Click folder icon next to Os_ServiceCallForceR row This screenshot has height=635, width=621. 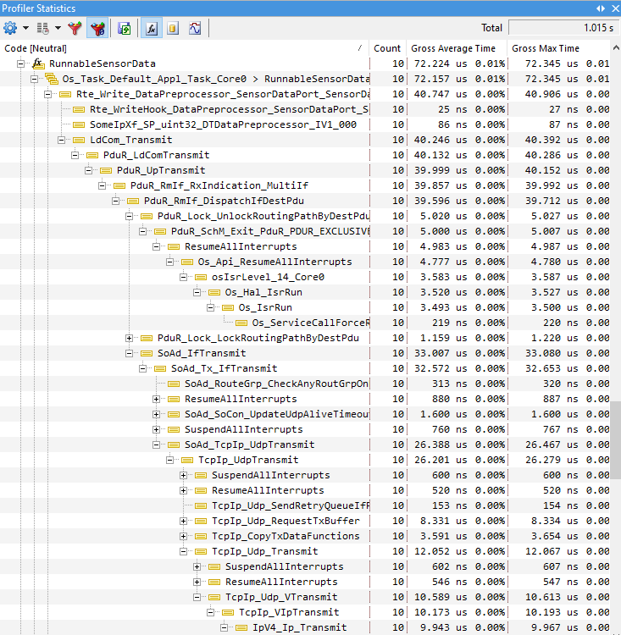click(x=241, y=323)
